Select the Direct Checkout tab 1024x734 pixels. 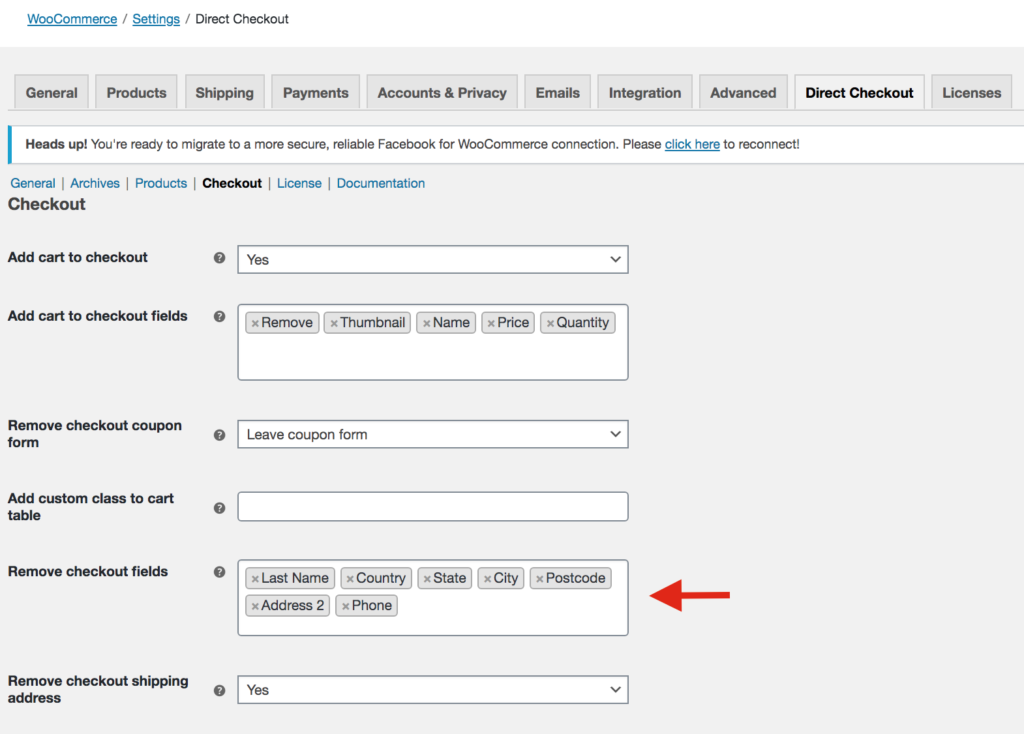859,93
